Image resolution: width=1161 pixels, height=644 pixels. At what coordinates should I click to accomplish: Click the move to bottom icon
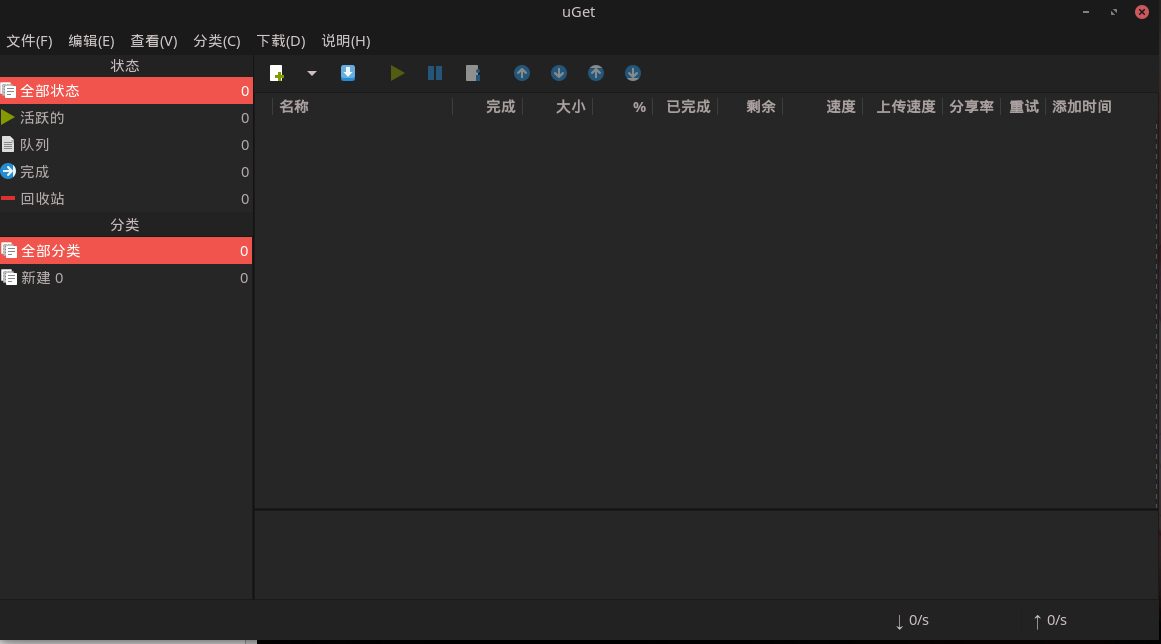tap(633, 73)
